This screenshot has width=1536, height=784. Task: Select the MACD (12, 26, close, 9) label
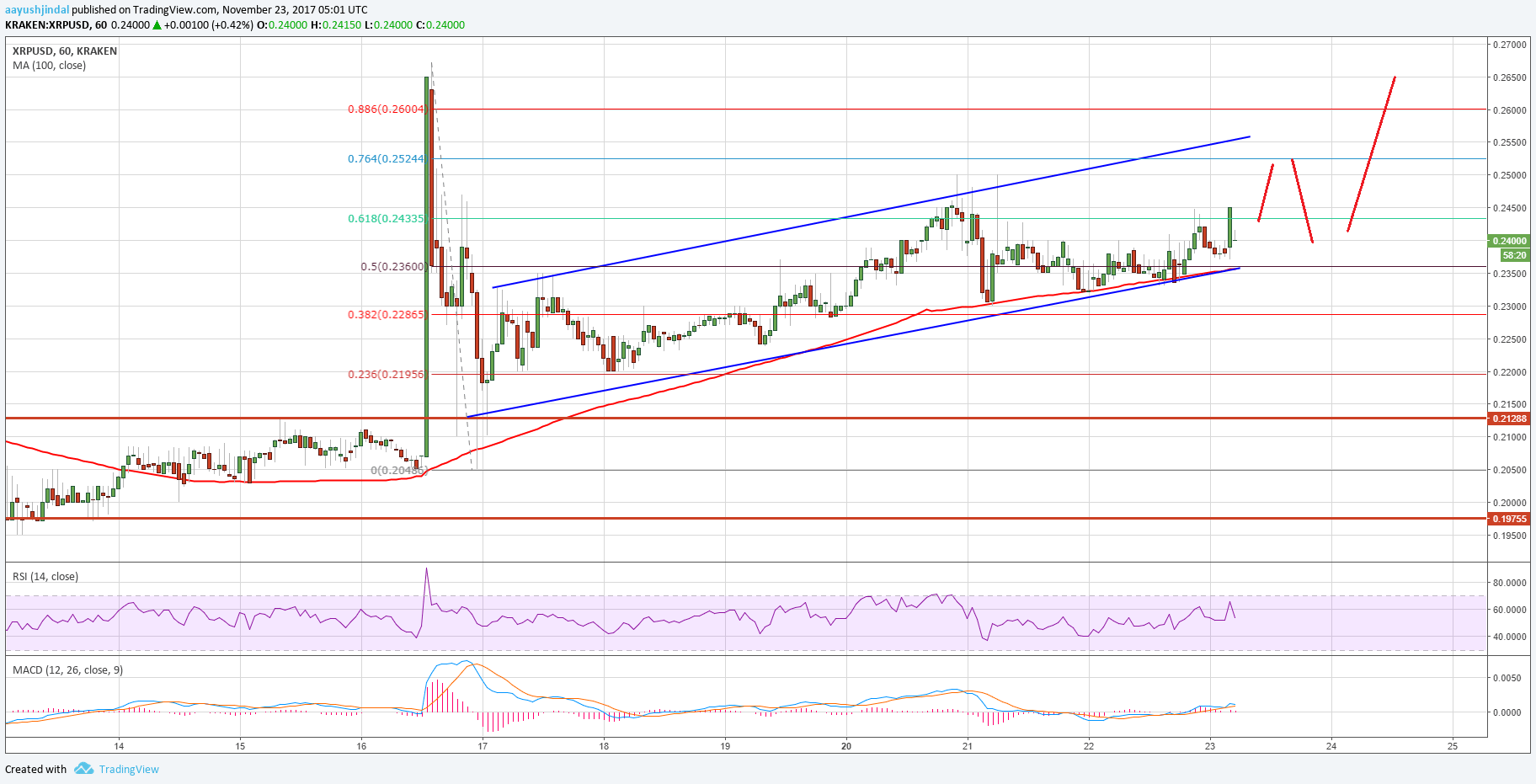(x=67, y=669)
